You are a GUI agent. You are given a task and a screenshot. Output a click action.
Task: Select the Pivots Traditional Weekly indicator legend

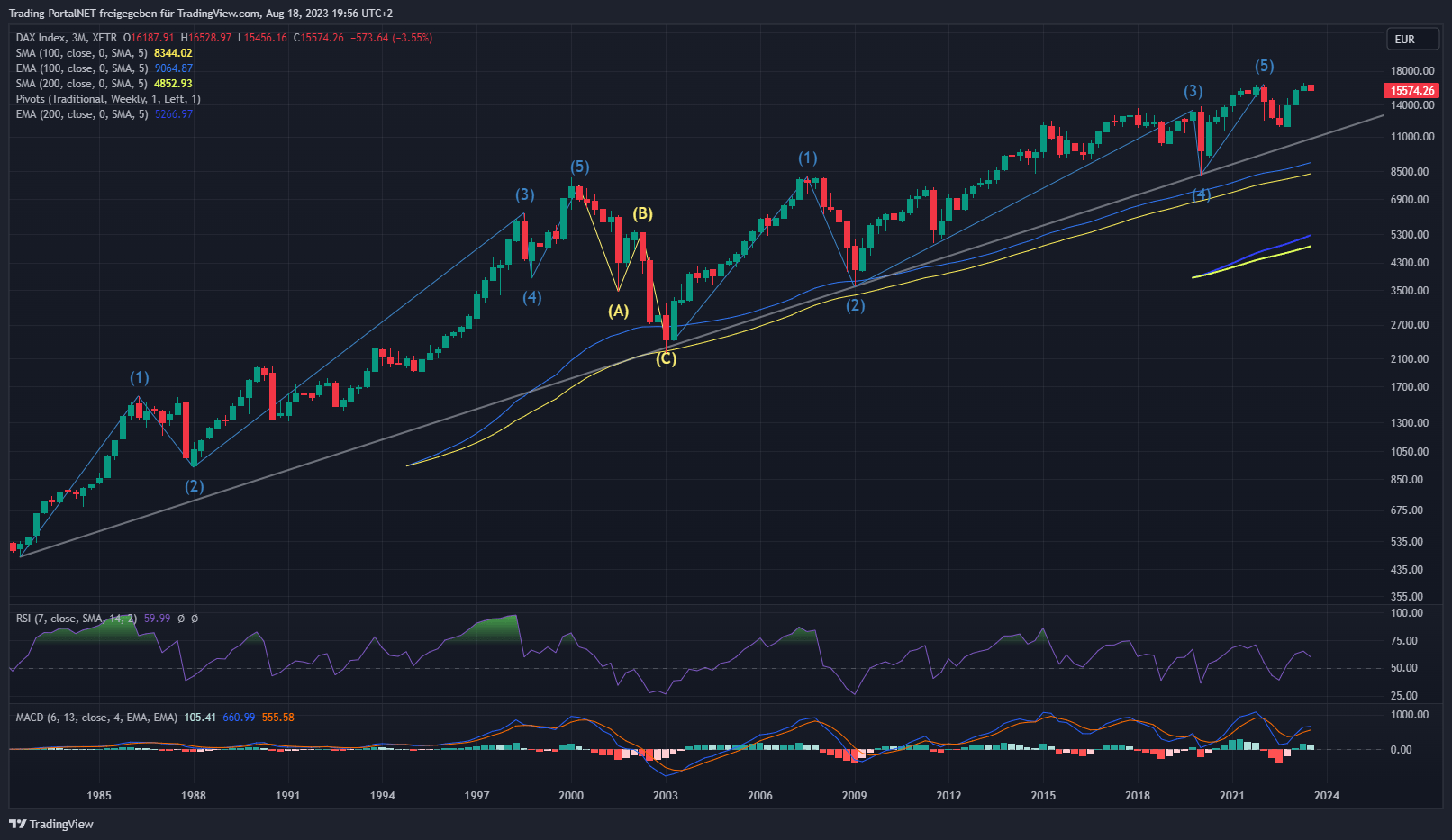108,99
